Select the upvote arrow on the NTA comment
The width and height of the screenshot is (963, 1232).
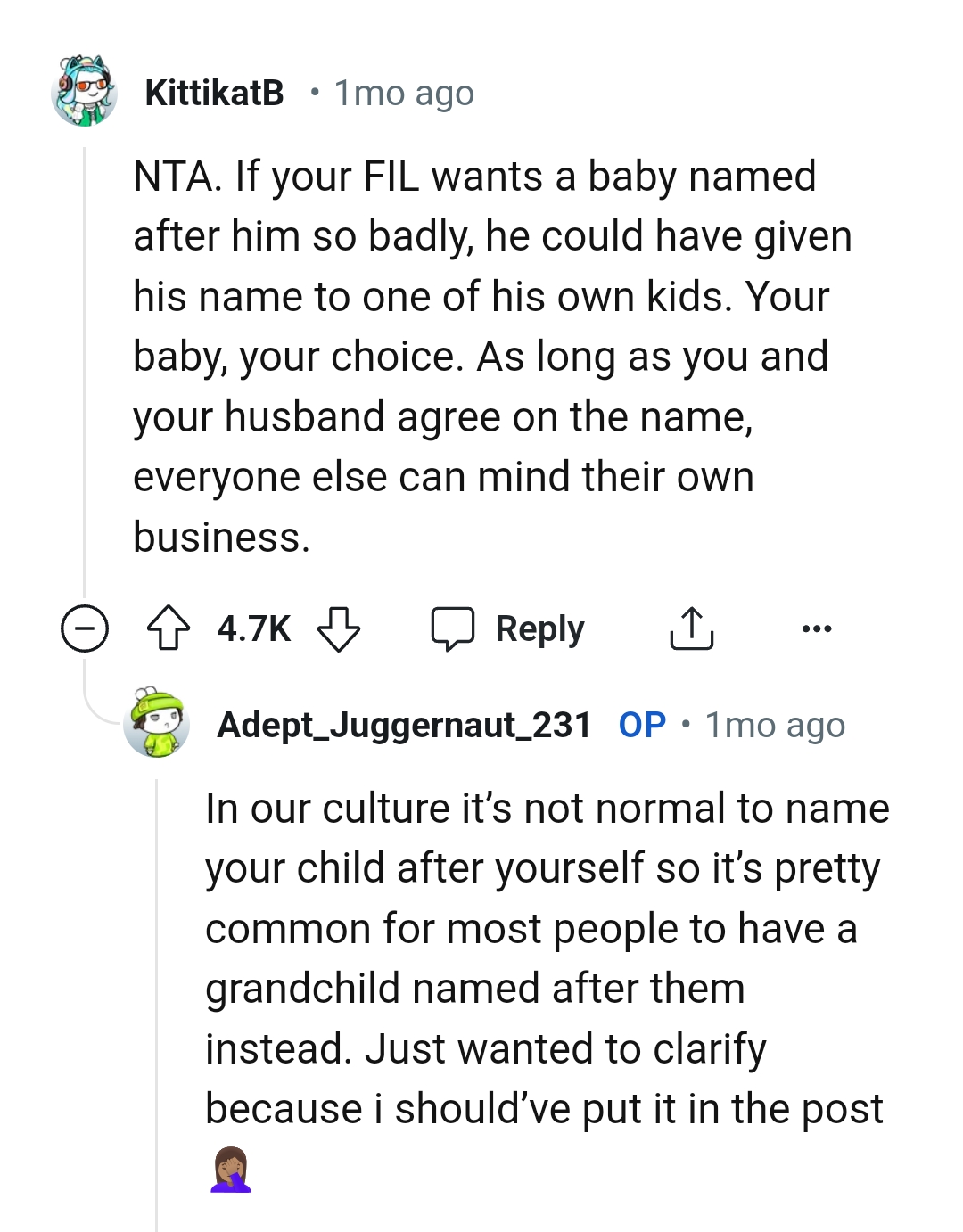coord(169,627)
